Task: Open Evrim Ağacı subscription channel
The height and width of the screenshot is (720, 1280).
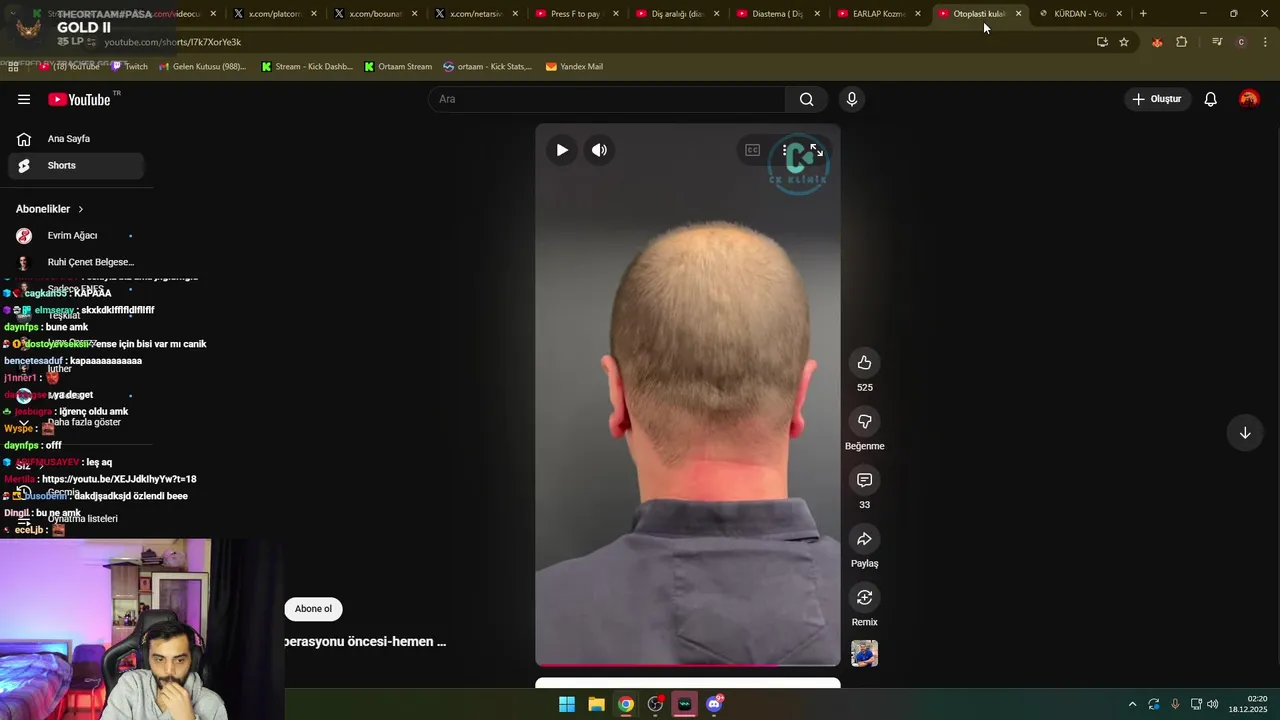Action: [x=76, y=236]
